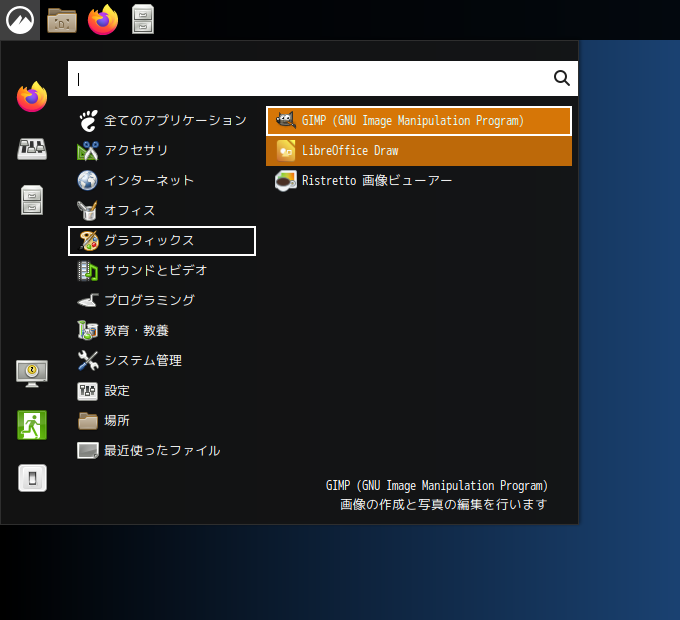Focus the application search field
Viewport: 680px width, 620px height.
(323, 78)
